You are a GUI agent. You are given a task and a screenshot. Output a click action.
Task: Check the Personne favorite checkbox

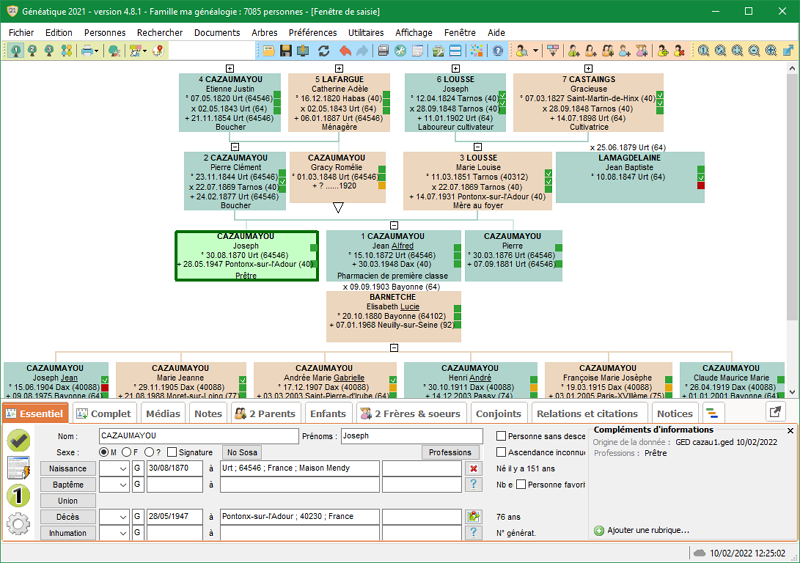[x=521, y=484]
